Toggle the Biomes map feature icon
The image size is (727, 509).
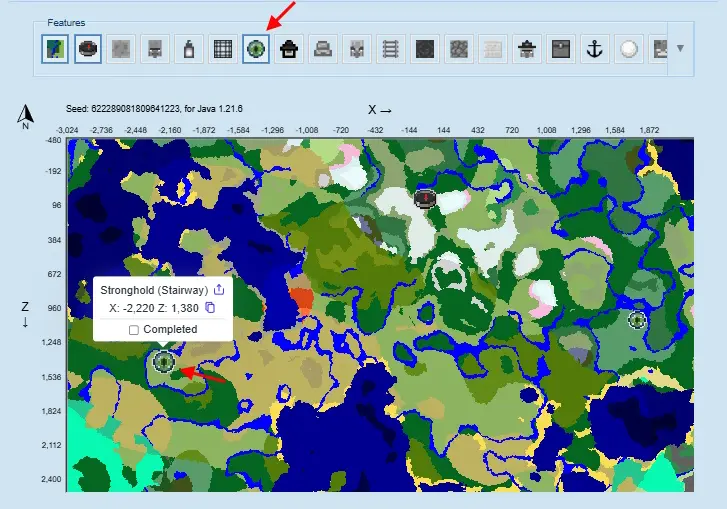[x=55, y=49]
